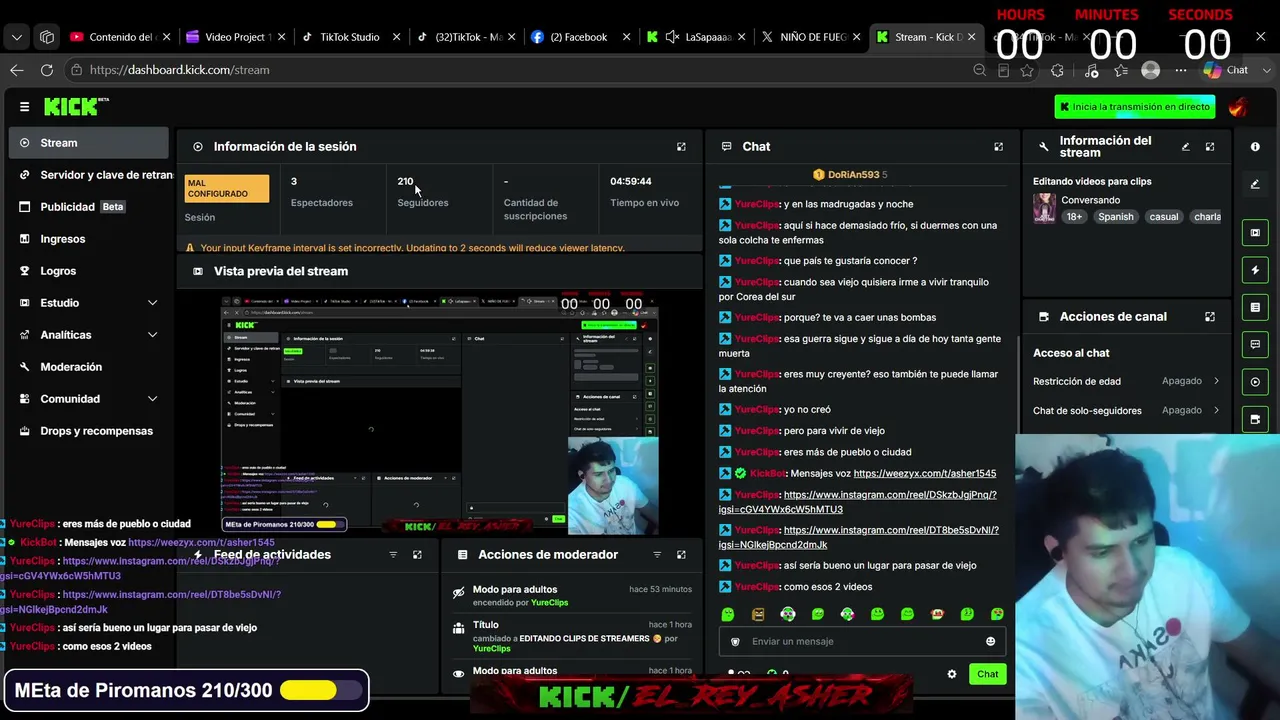The image size is (1280, 720).
Task: Expand the Información del stream panel
Action: [1210, 147]
